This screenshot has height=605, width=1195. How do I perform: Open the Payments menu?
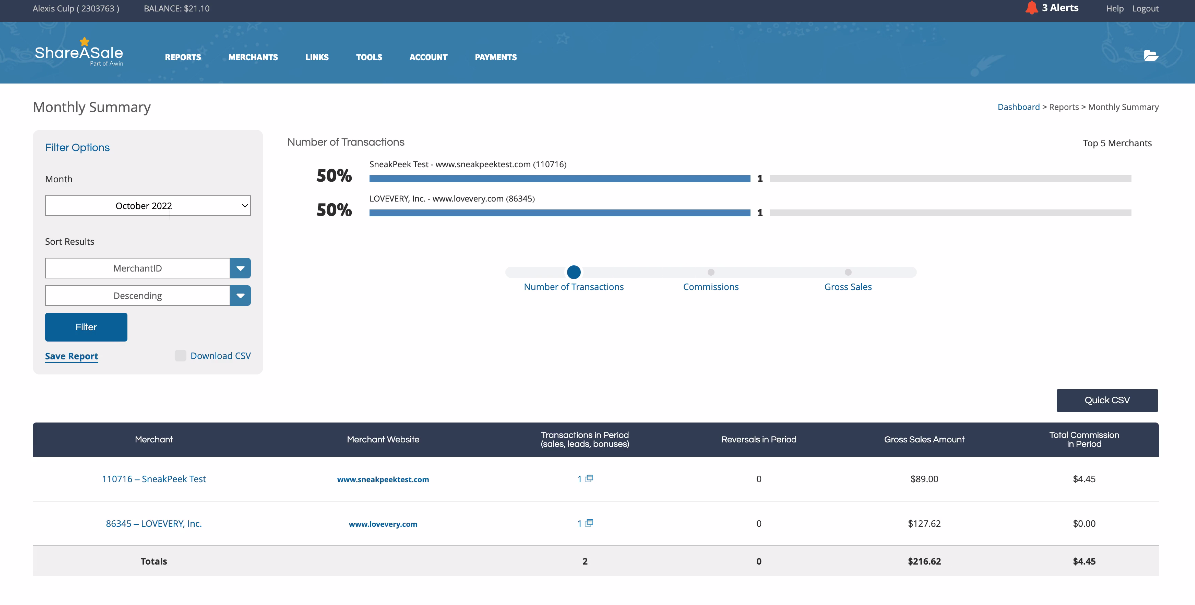(495, 57)
